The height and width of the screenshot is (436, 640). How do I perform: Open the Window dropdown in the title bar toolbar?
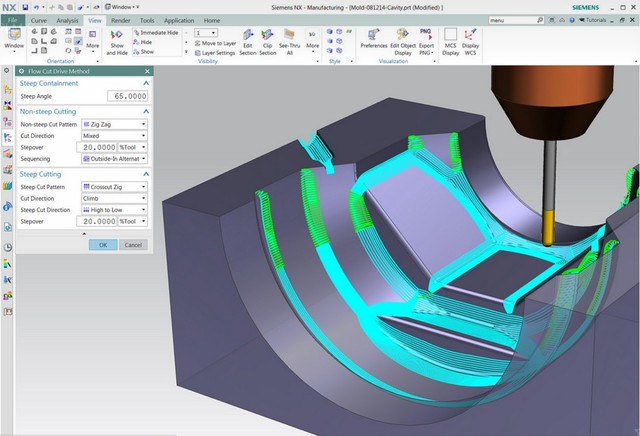(122, 7)
